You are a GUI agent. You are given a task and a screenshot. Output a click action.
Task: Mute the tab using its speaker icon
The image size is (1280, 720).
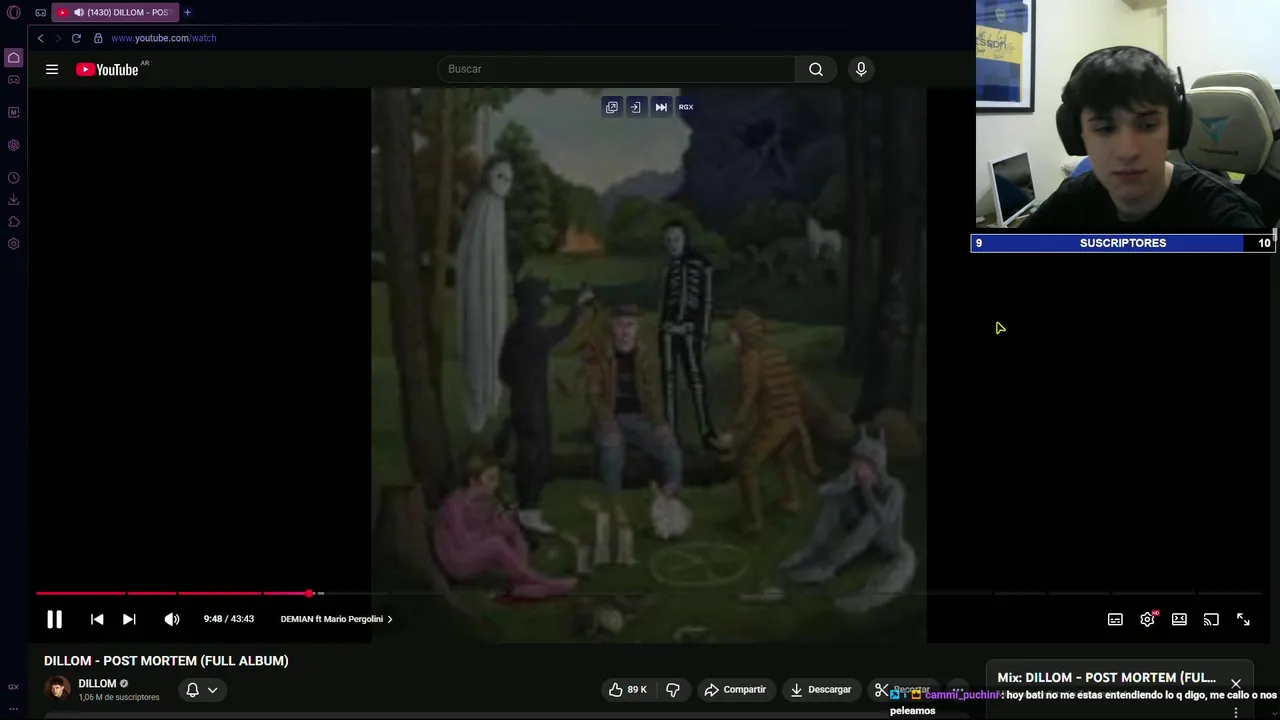click(x=78, y=13)
